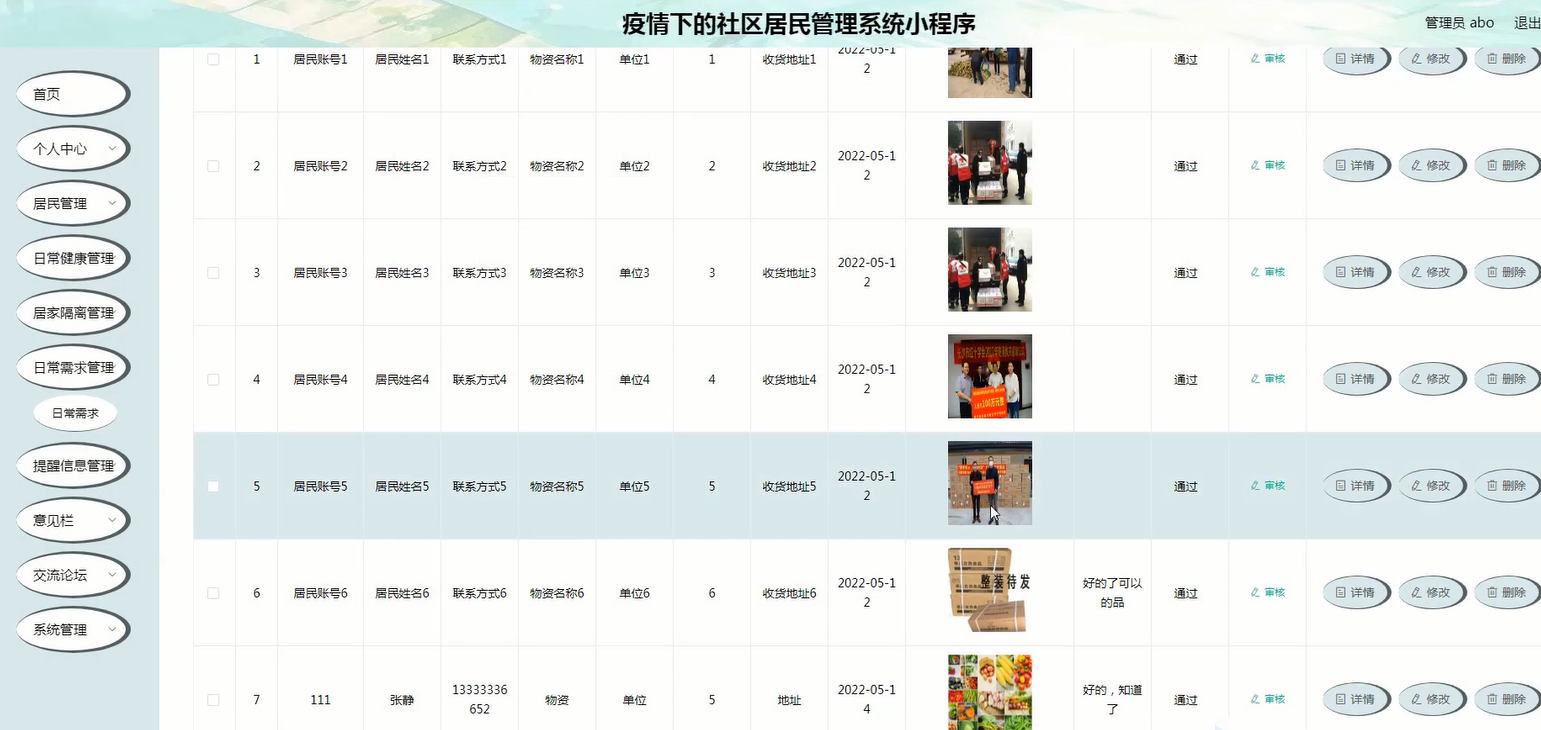
Task: Click the 张静 name cell
Action: pyautogui.click(x=402, y=700)
